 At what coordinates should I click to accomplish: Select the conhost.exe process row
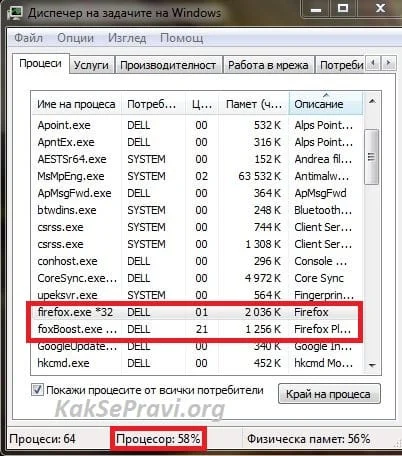tap(197, 261)
